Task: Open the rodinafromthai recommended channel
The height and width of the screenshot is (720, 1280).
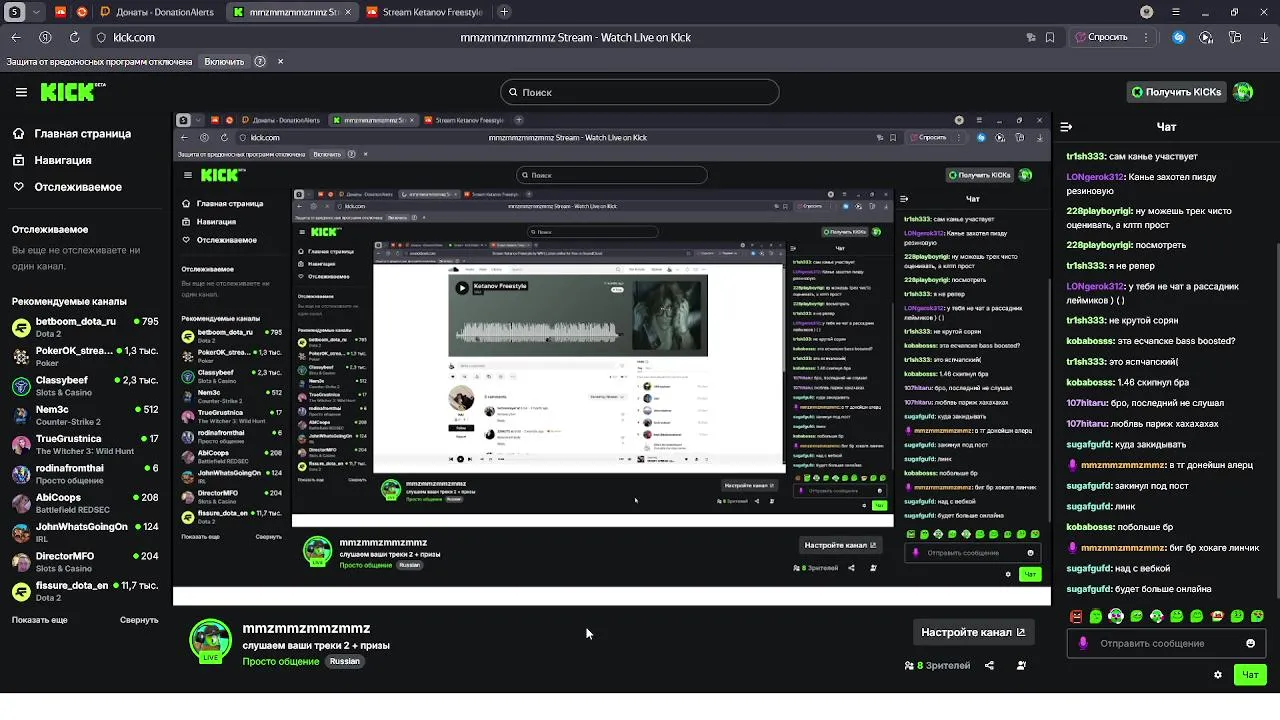Action: (85, 473)
